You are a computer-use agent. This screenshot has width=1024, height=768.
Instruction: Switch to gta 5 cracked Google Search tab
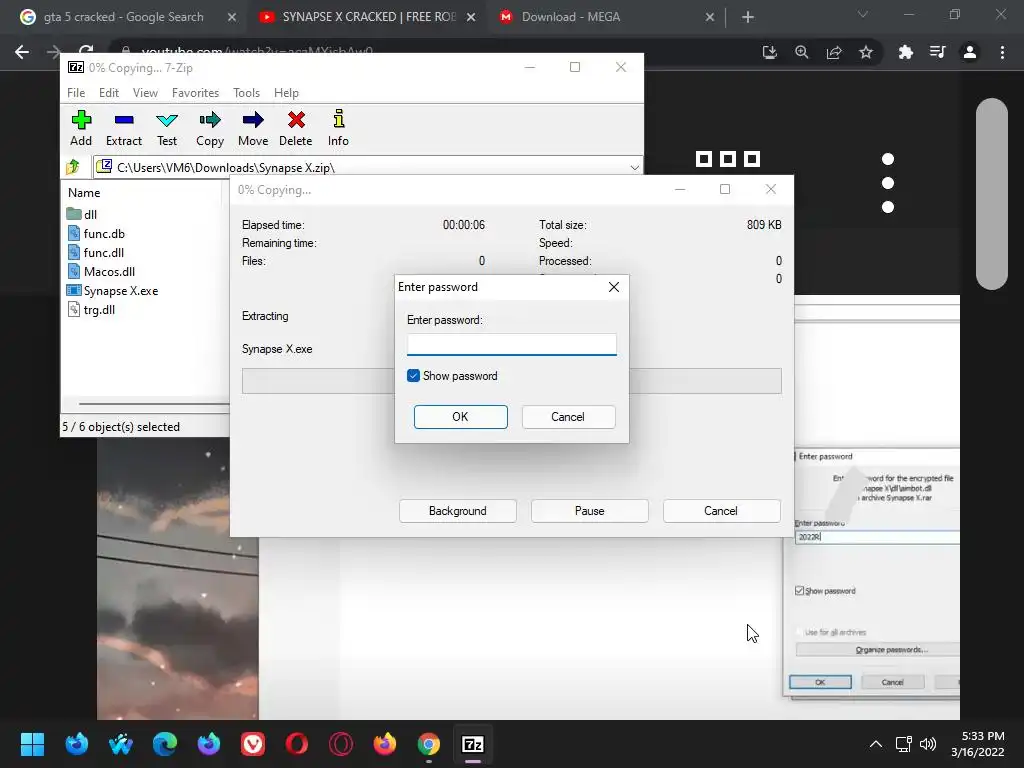[x=123, y=17]
